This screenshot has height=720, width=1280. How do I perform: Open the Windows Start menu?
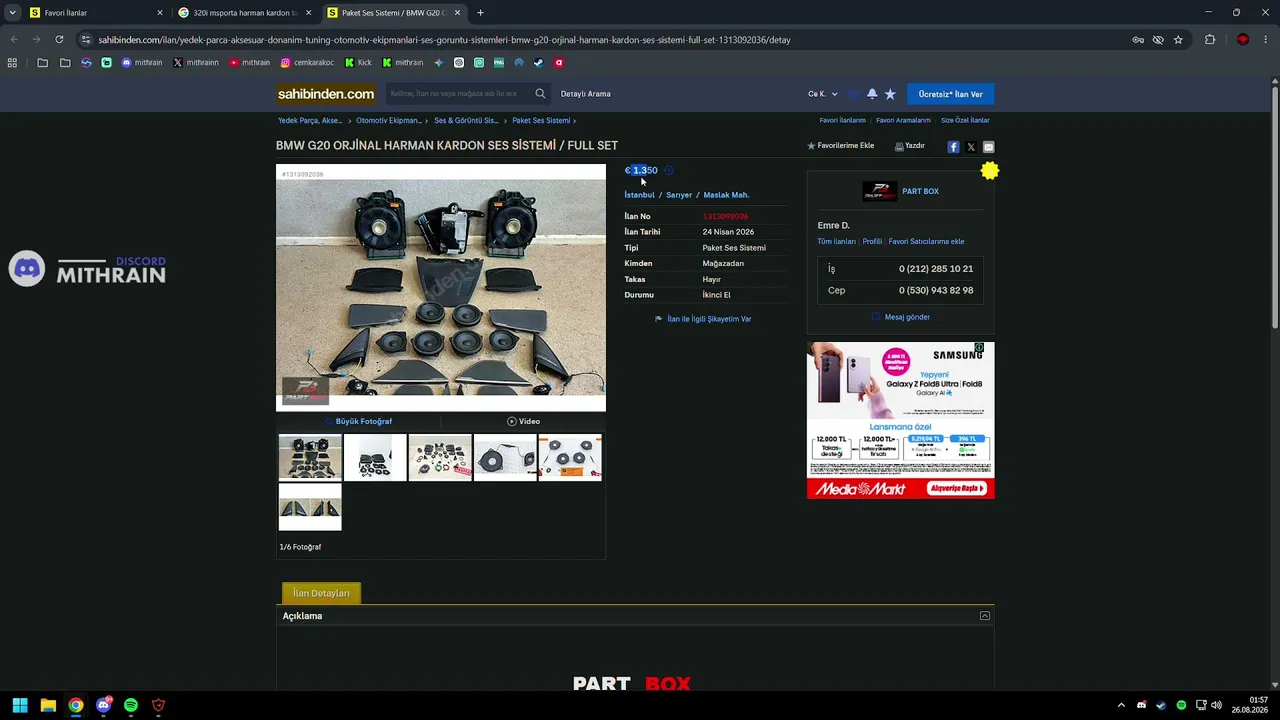pyautogui.click(x=20, y=705)
